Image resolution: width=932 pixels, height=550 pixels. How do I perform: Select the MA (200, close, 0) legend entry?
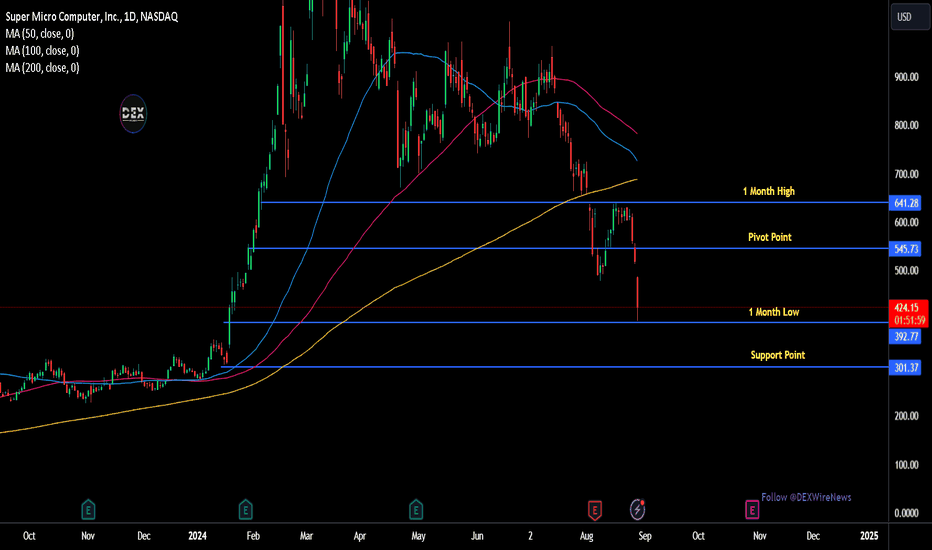(42, 68)
